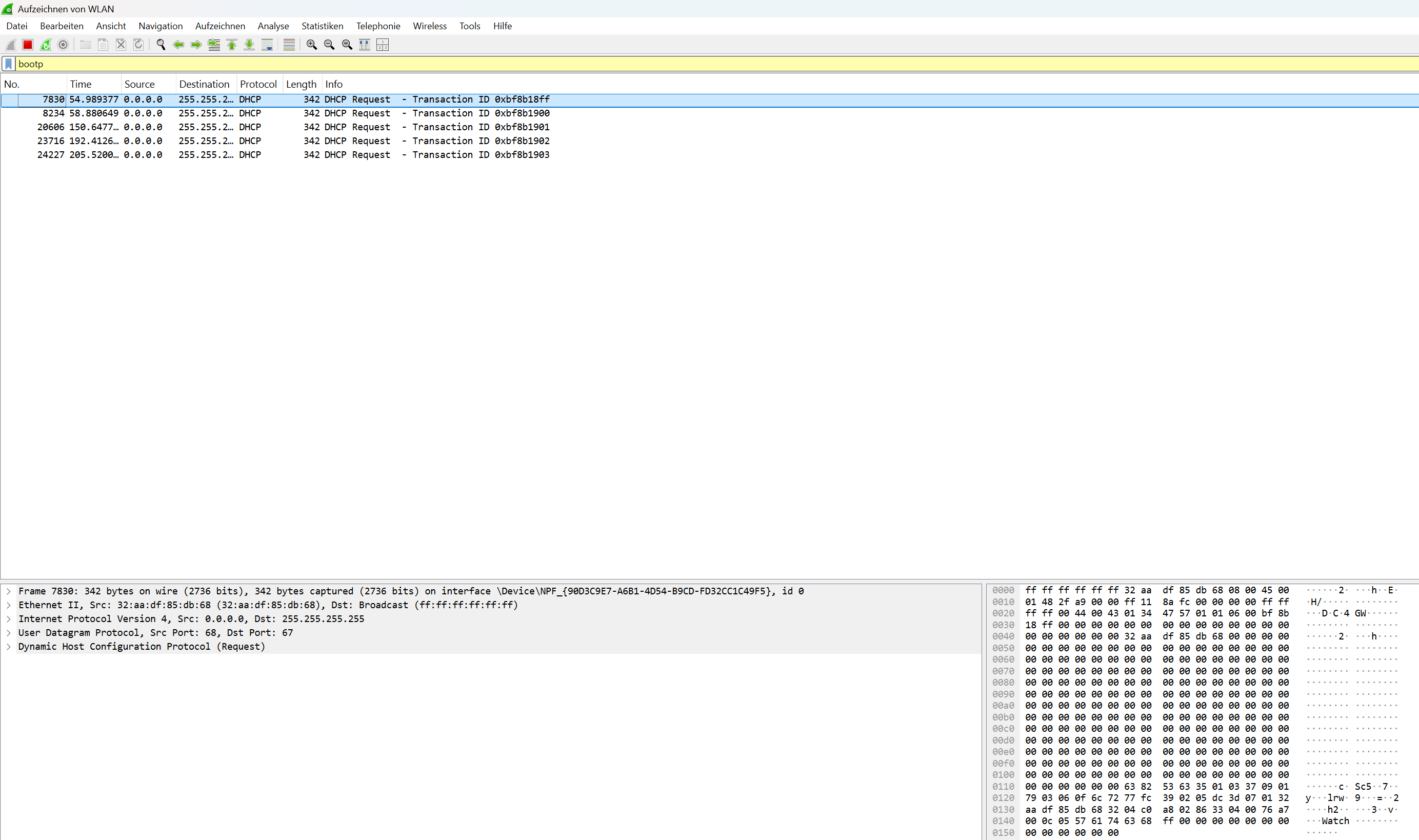The image size is (1419, 840).
Task: Go to the first packet
Action: (231, 45)
